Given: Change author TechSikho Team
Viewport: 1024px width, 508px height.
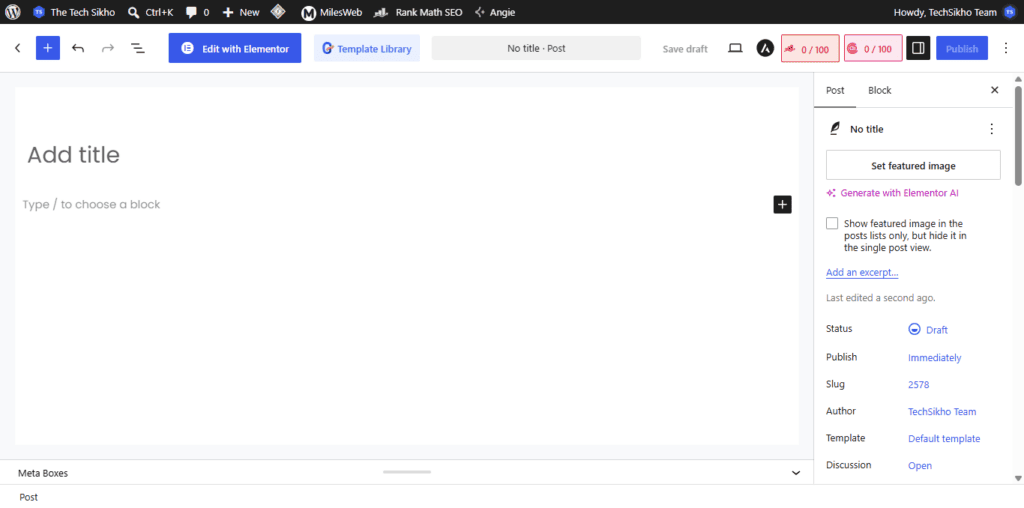Looking at the screenshot, I should tap(942, 411).
